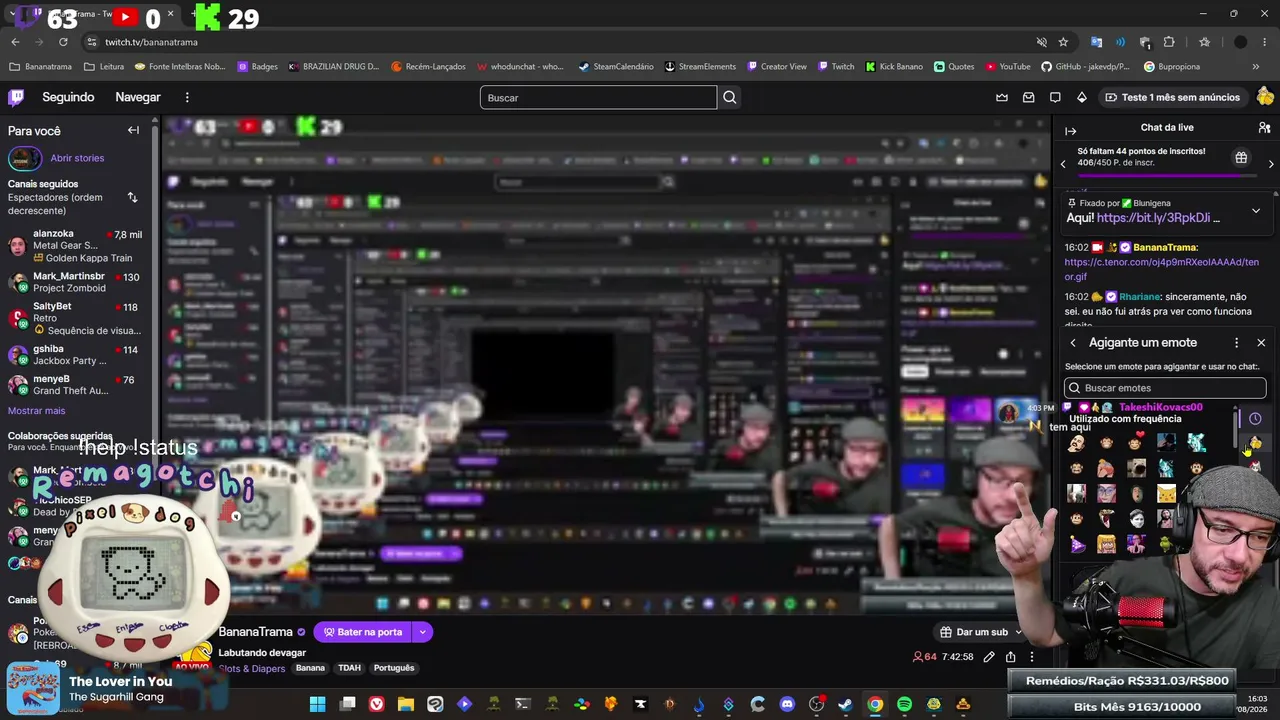The height and width of the screenshot is (720, 1280).
Task: Click the Twitch logo home icon
Action: (x=16, y=97)
